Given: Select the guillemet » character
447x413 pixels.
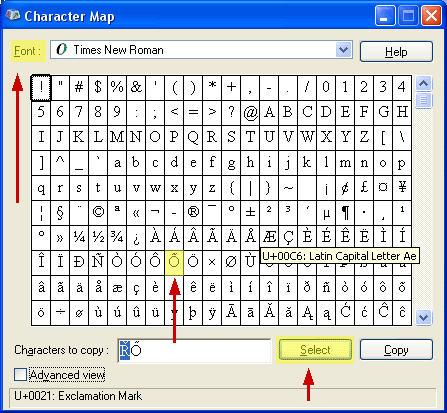Looking at the screenshot, I should point(60,238).
